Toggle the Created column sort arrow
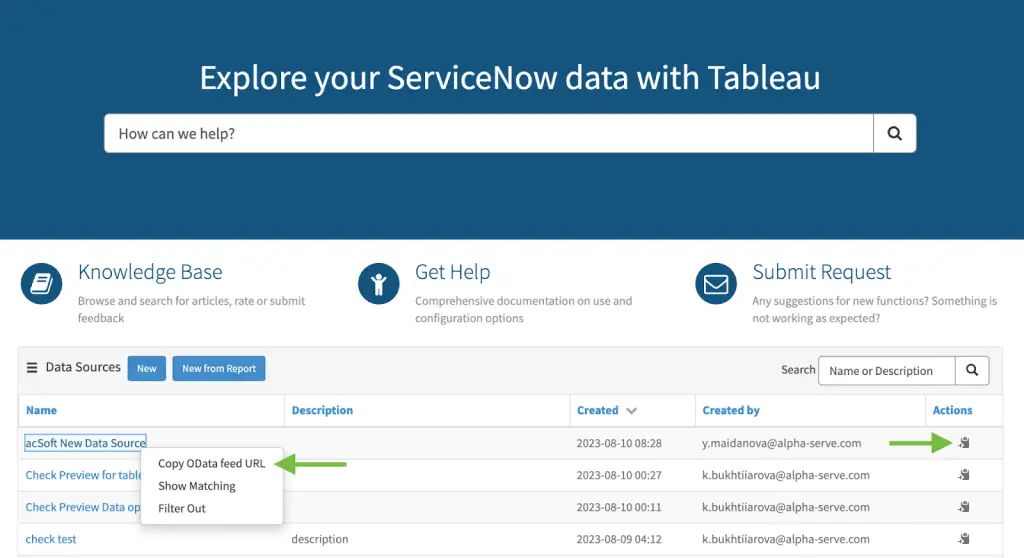Screen dimensions: 1024x558 click(631, 411)
